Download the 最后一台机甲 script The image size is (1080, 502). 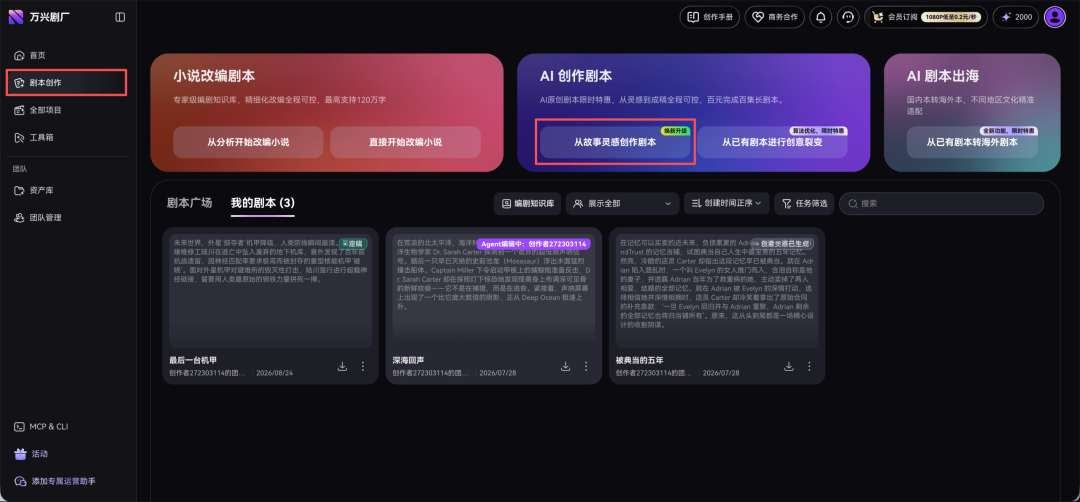(342, 366)
